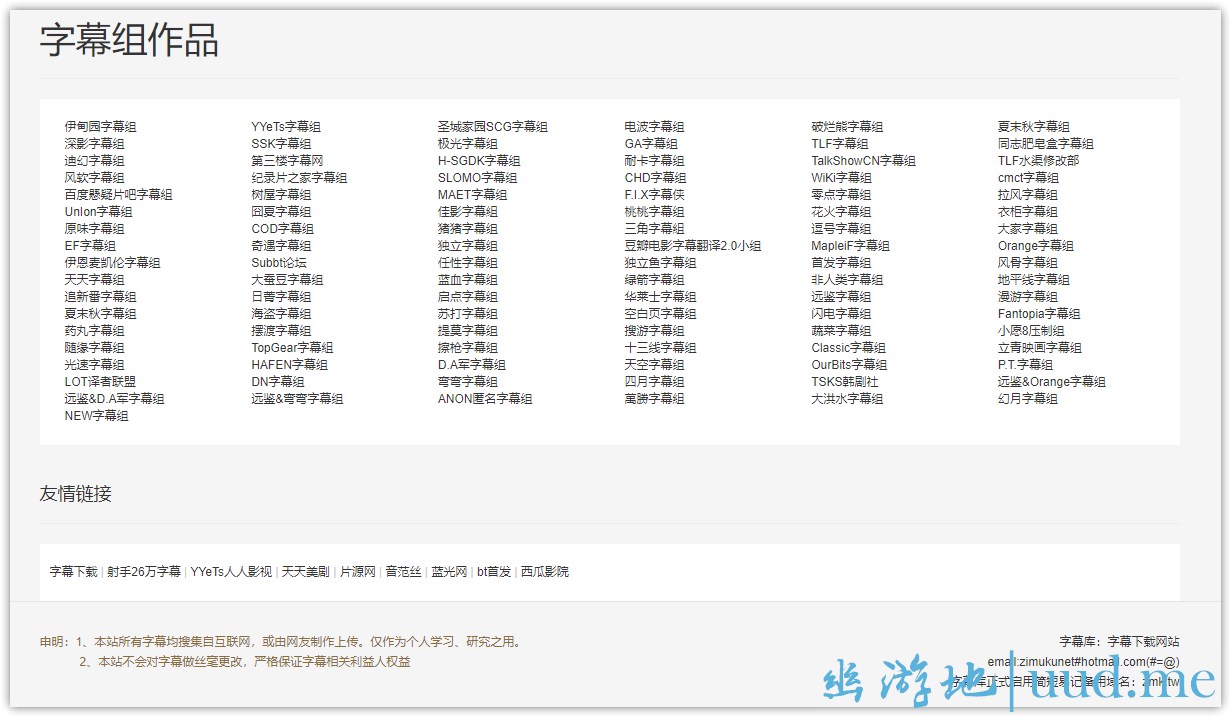
Task: Open the LOT译者联盟 link
Action: [100, 382]
